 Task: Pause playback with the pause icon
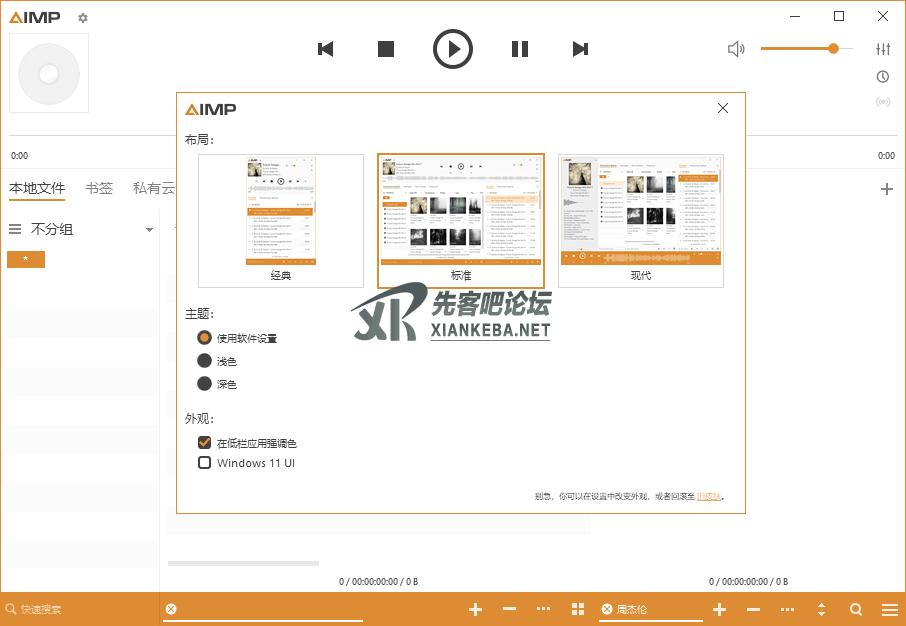click(520, 49)
